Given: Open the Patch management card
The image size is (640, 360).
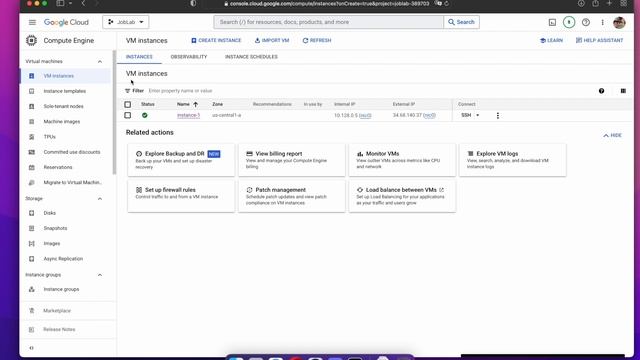Looking at the screenshot, I should [x=291, y=196].
